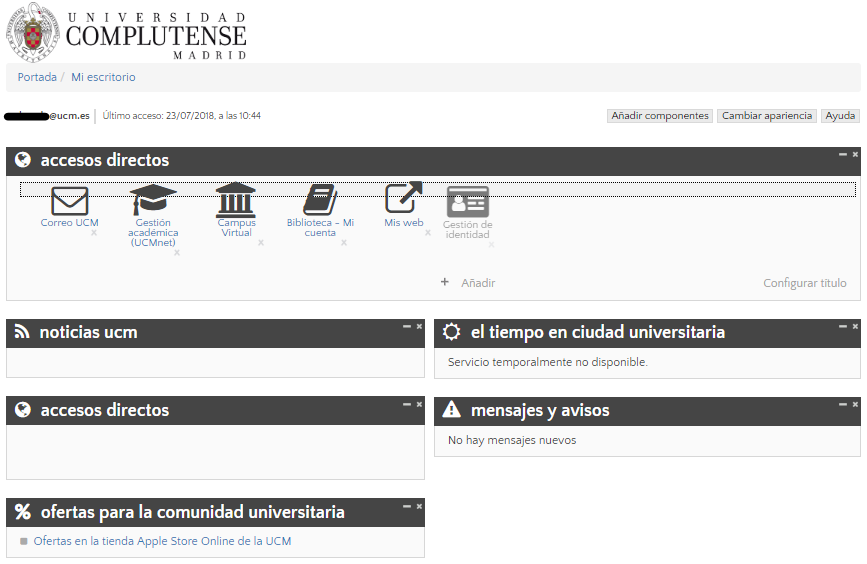Click the Último acceso date text
Screen dimensions: 867x564
[181, 116]
